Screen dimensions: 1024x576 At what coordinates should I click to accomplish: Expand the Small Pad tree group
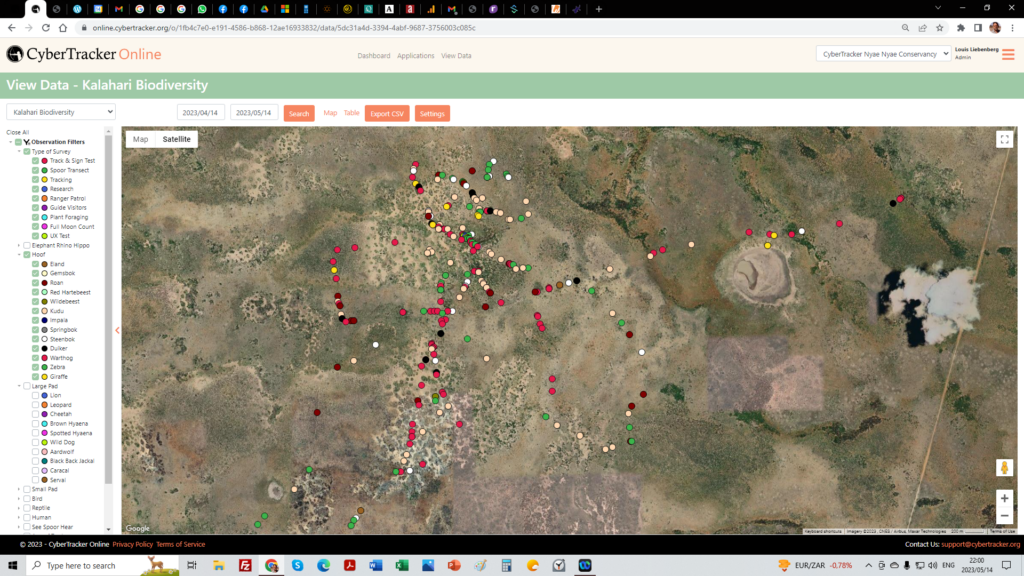(x=19, y=489)
